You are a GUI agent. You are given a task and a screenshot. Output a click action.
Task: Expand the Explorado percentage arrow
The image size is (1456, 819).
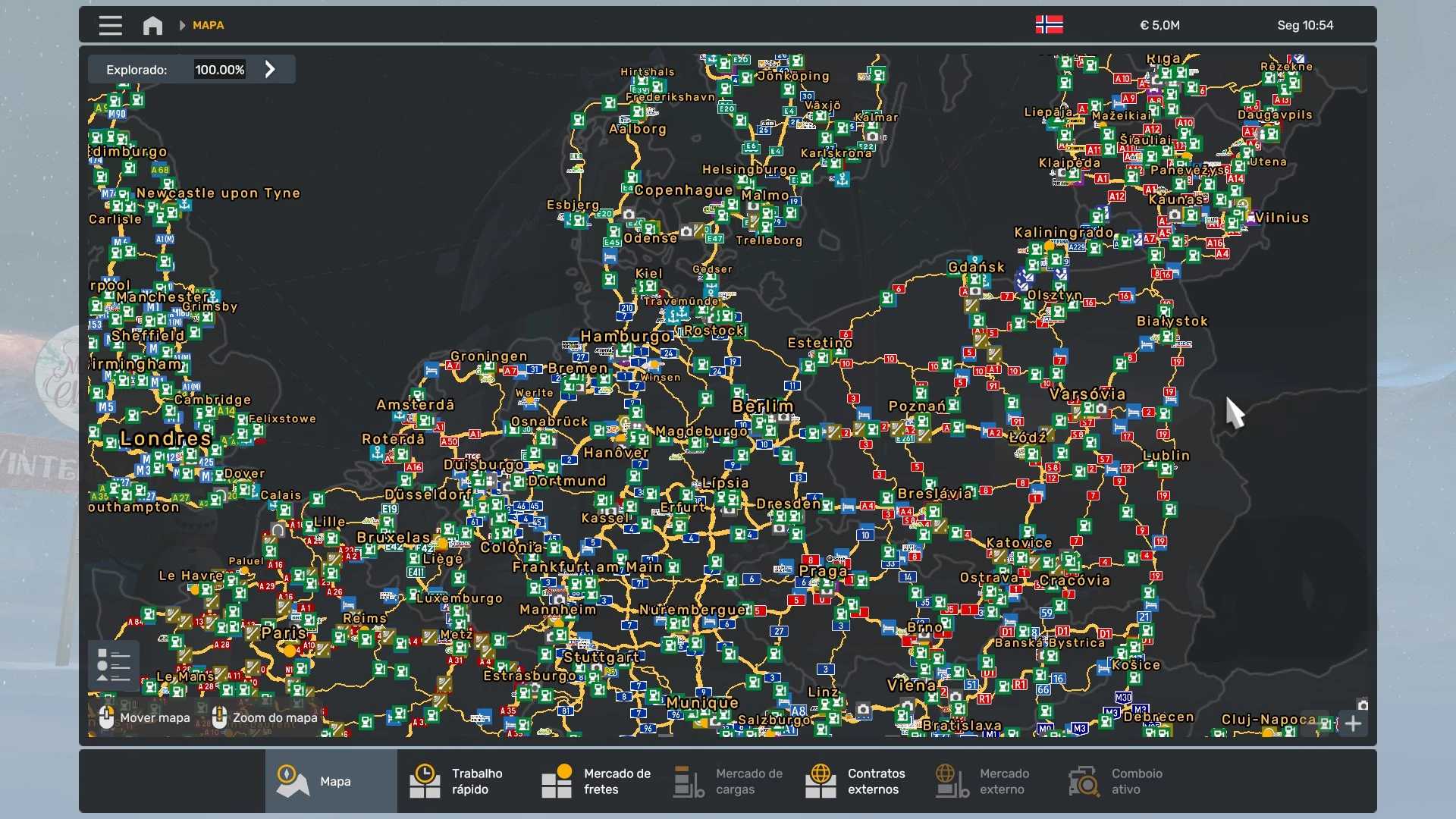click(270, 70)
